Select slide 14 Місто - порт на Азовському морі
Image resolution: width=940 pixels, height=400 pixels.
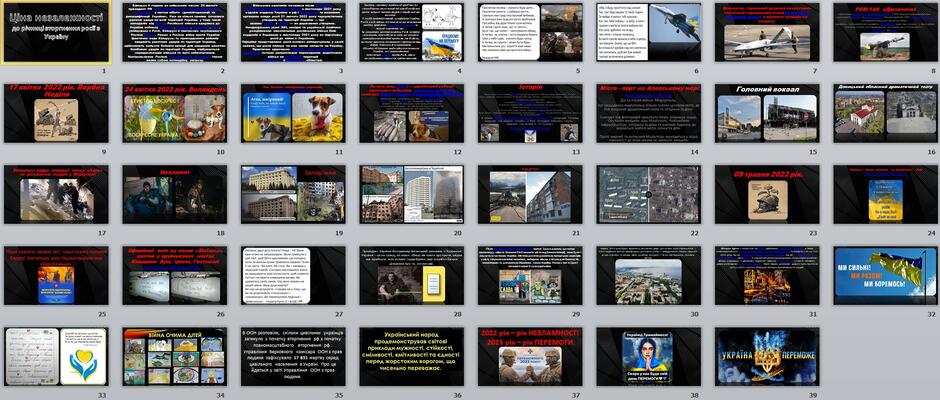[649, 113]
